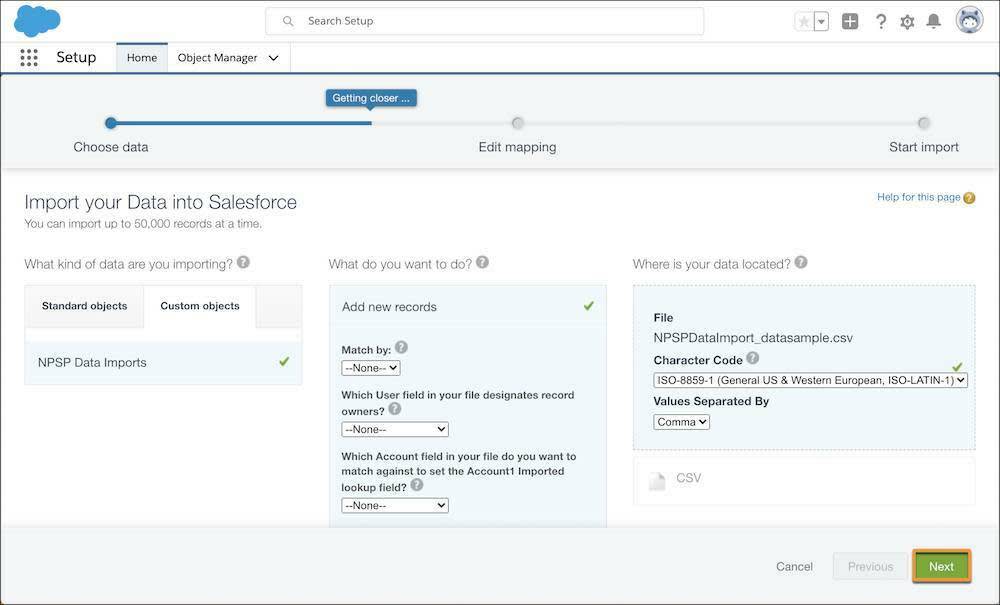Switch to the Object Manager tab

pos(217,58)
